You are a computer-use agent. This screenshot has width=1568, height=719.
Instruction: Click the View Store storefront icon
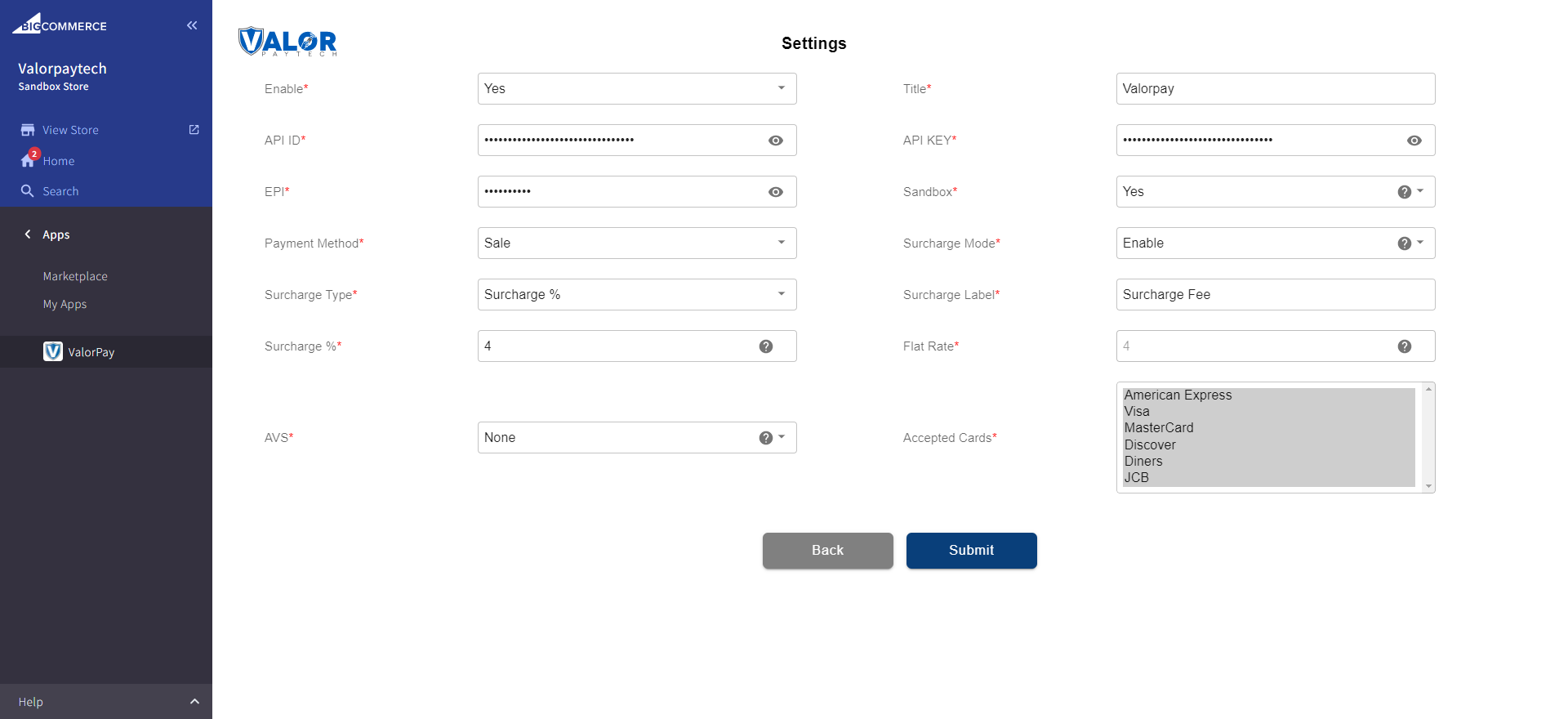(x=28, y=130)
